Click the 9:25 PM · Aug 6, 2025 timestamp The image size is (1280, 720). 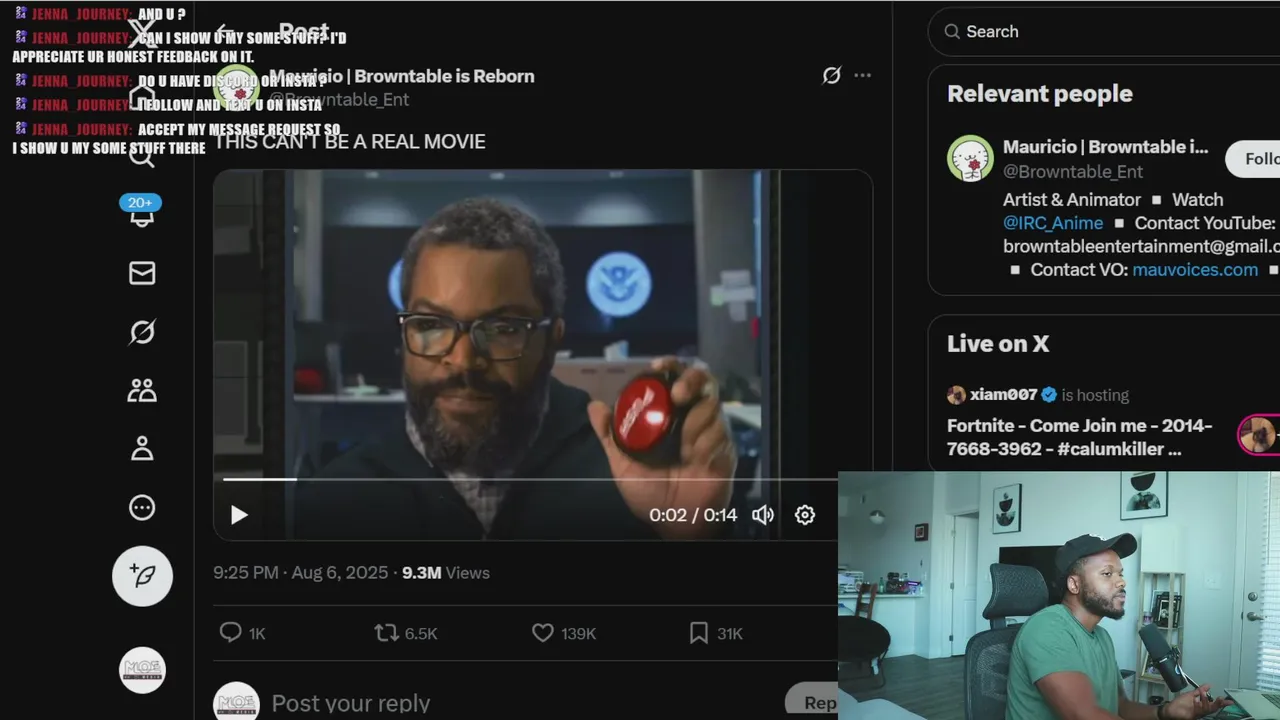tap(300, 573)
